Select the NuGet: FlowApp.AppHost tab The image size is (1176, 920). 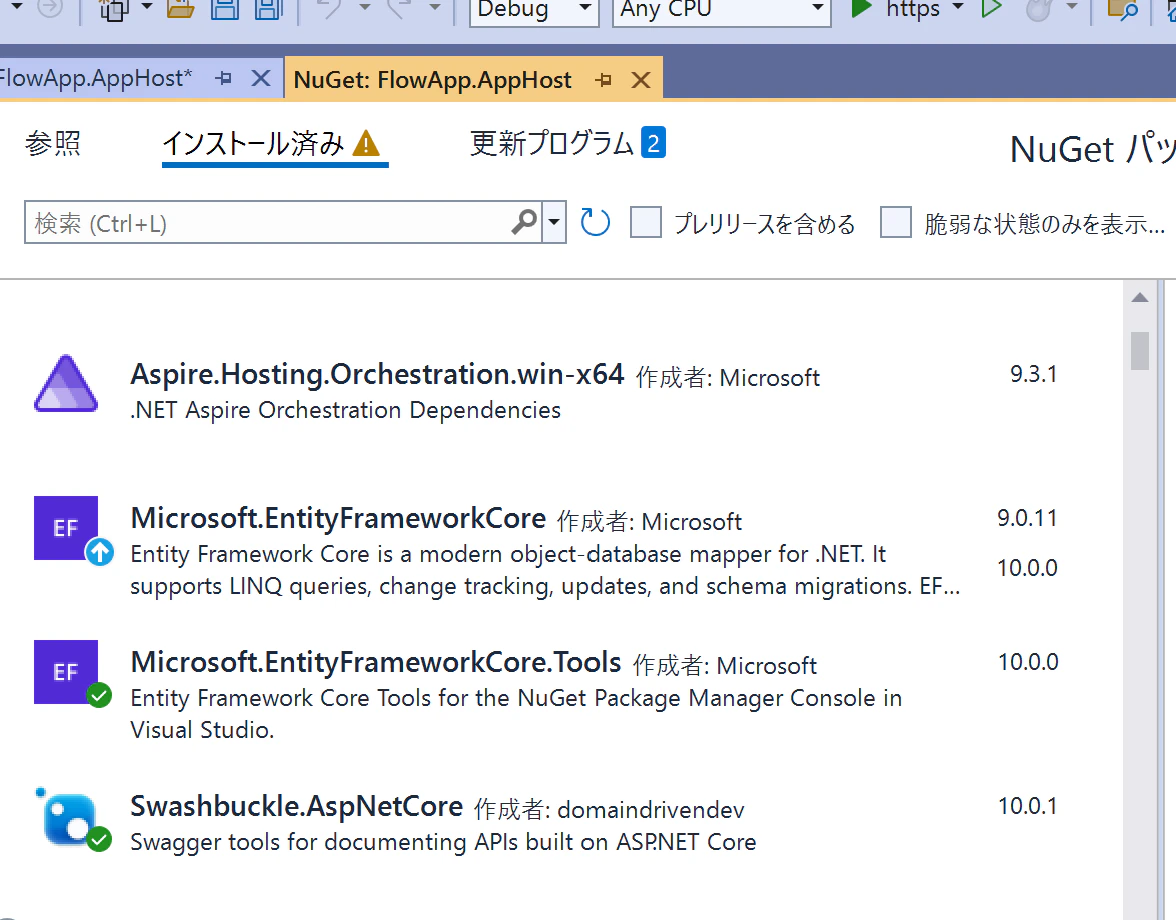pyautogui.click(x=433, y=79)
